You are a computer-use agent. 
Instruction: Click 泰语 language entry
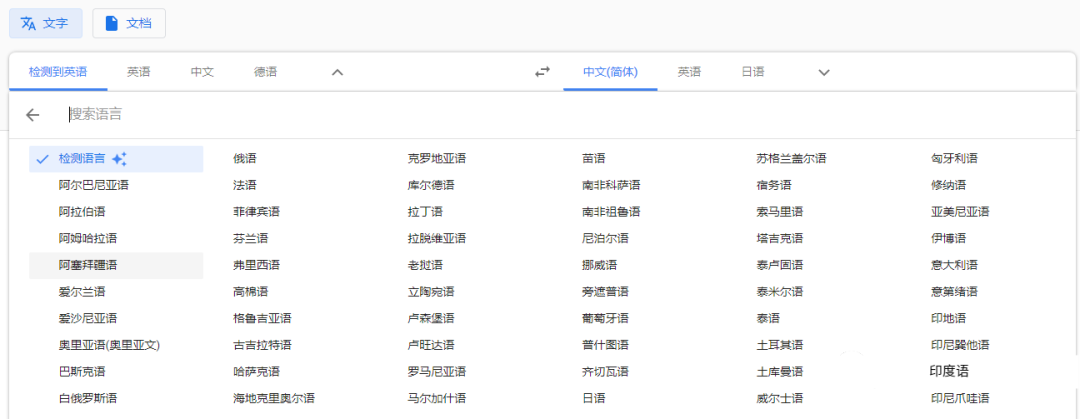768,318
